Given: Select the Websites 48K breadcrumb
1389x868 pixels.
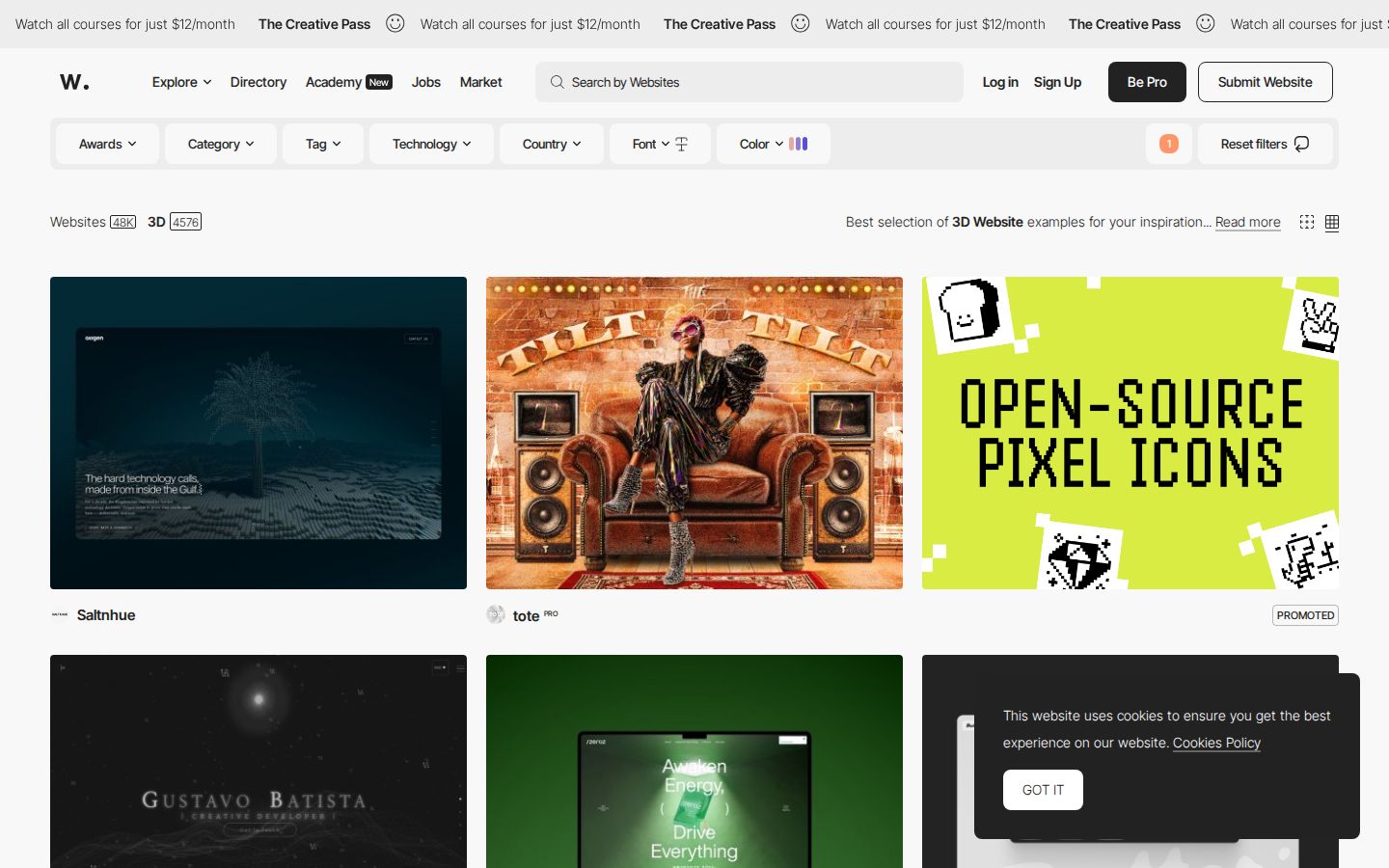Looking at the screenshot, I should tap(93, 222).
